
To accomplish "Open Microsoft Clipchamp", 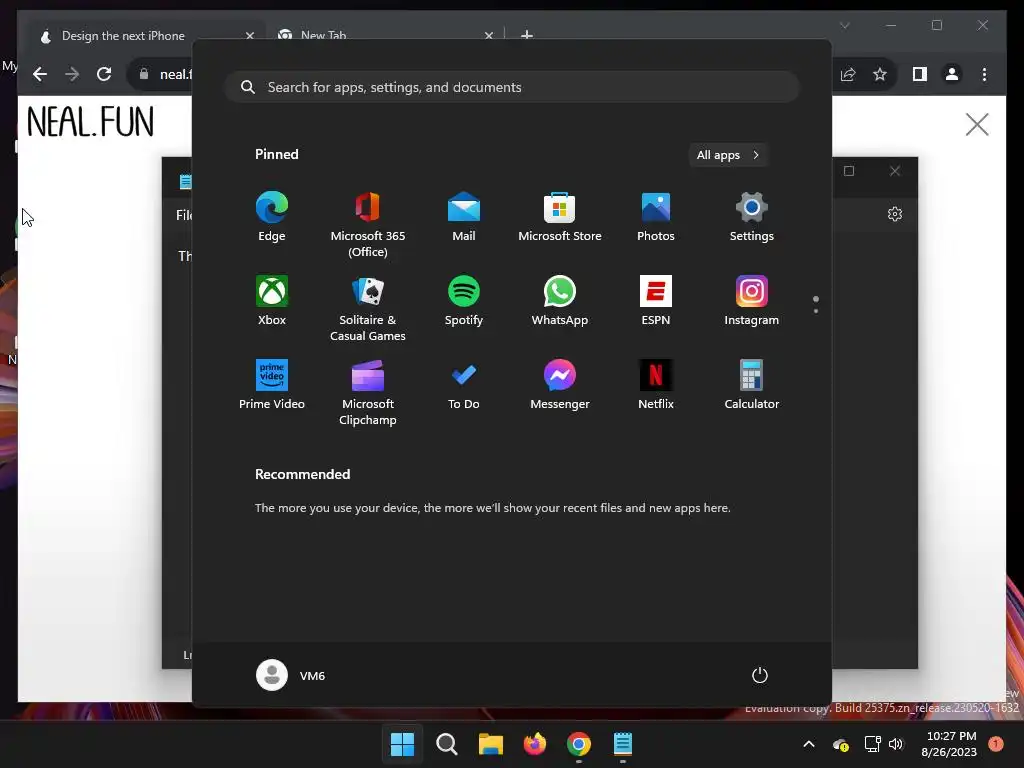I will [x=368, y=392].
